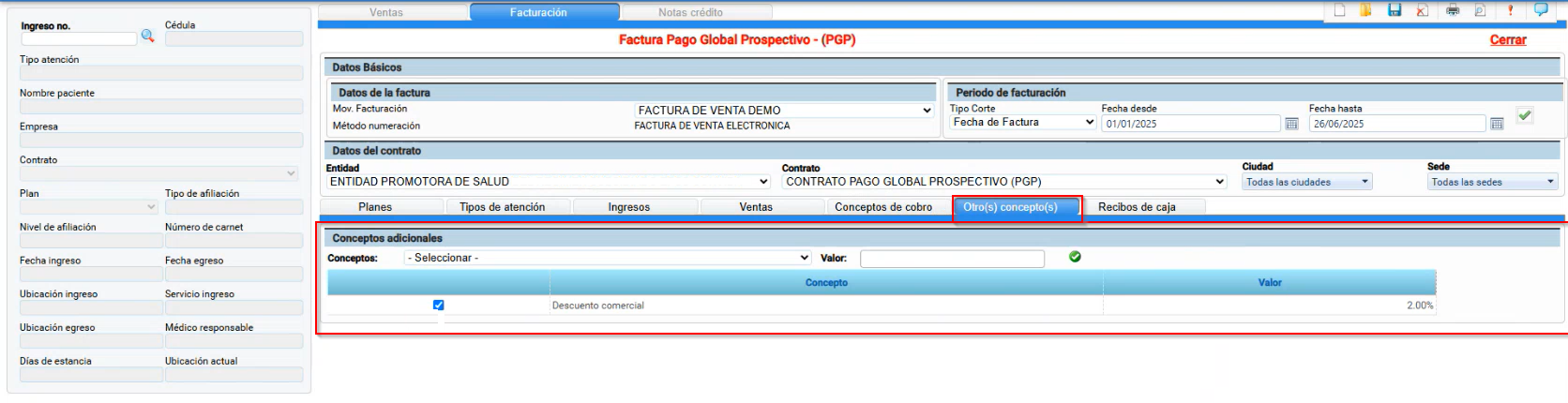Click the Empresa field

(x=161, y=140)
